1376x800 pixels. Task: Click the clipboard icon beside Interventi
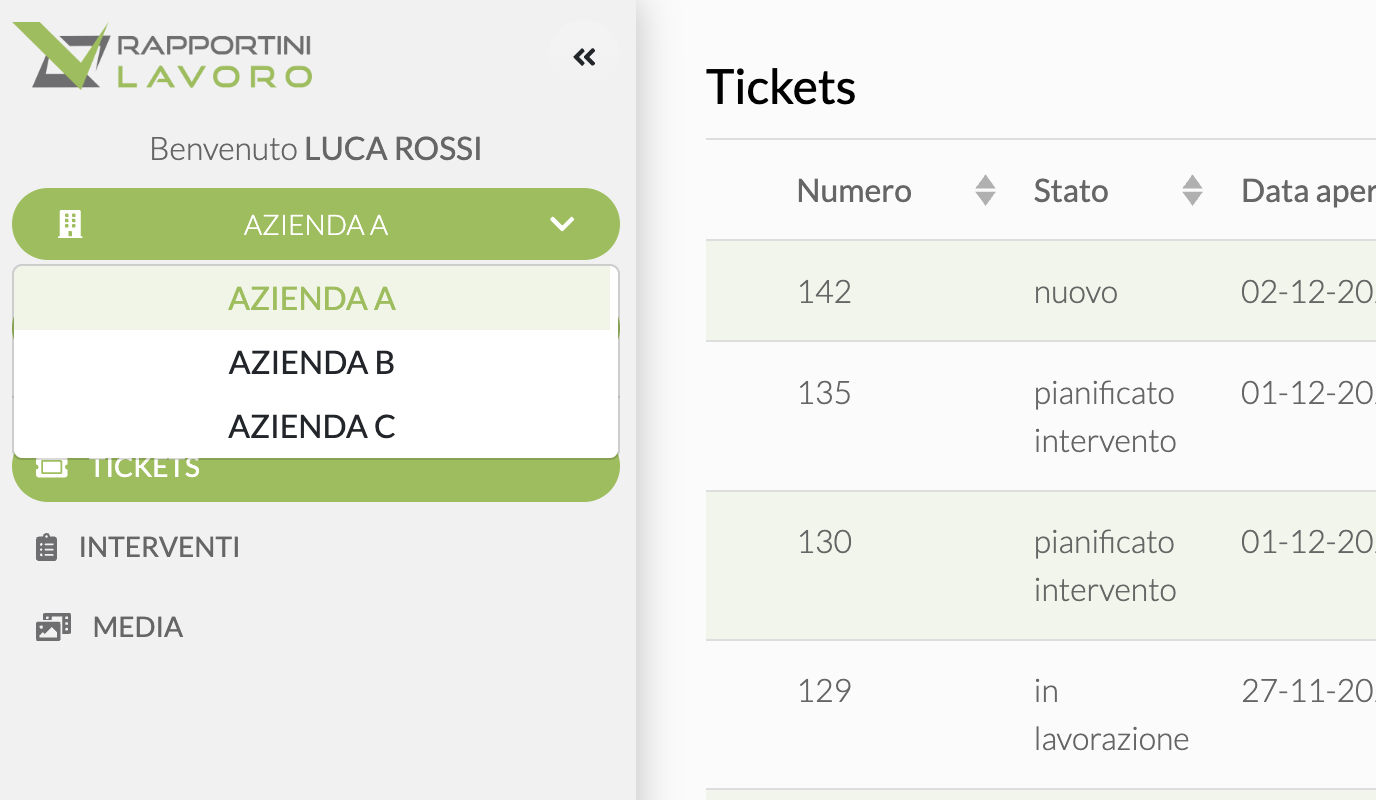(x=46, y=548)
